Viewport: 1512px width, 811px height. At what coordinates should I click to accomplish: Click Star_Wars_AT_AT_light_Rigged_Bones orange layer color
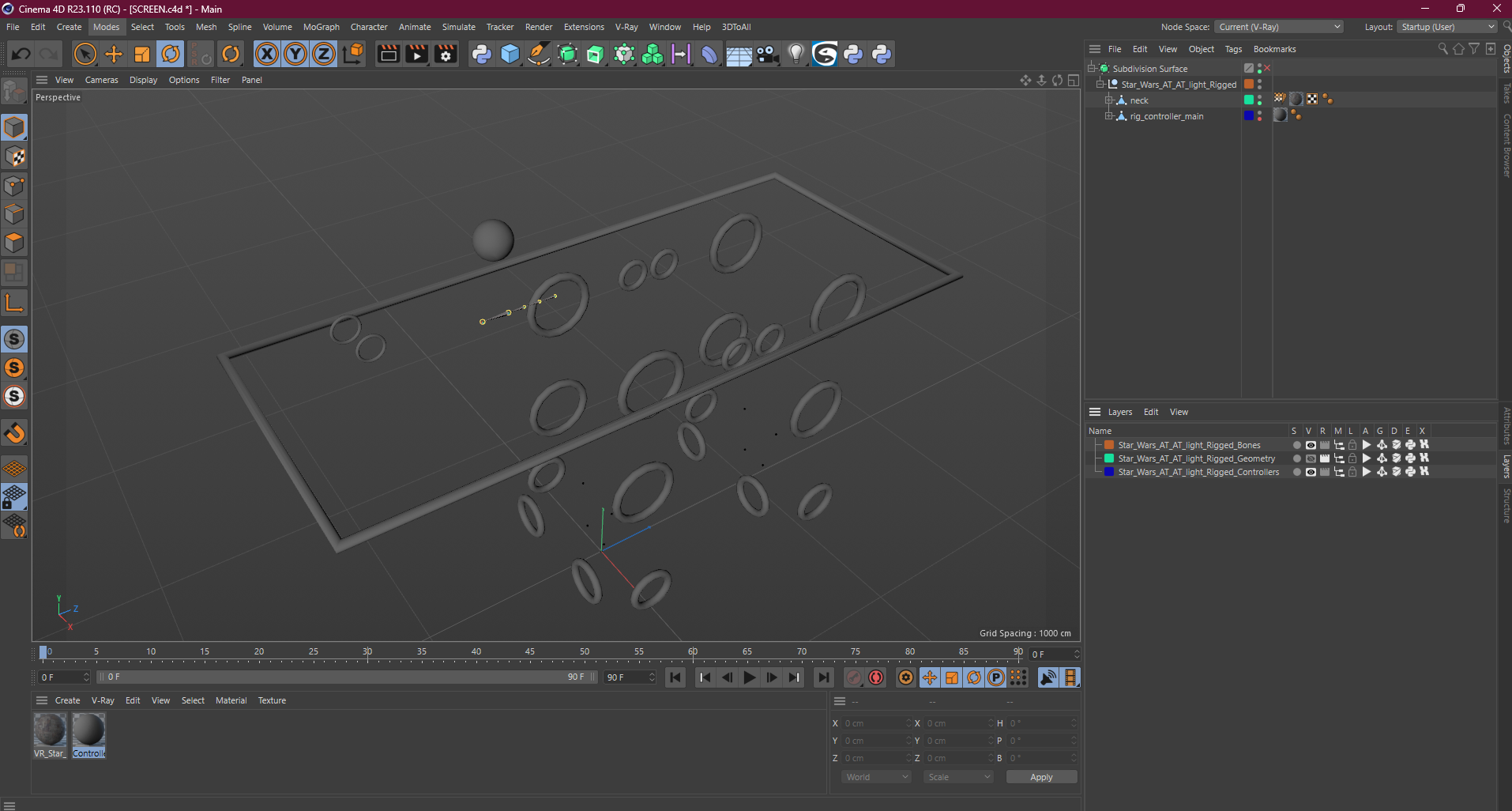tap(1109, 445)
